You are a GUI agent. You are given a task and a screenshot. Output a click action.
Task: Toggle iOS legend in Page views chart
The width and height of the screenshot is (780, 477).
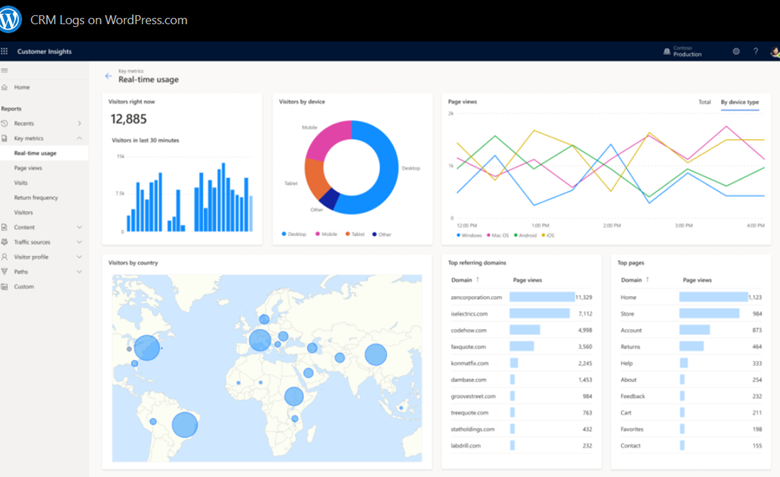548,235
